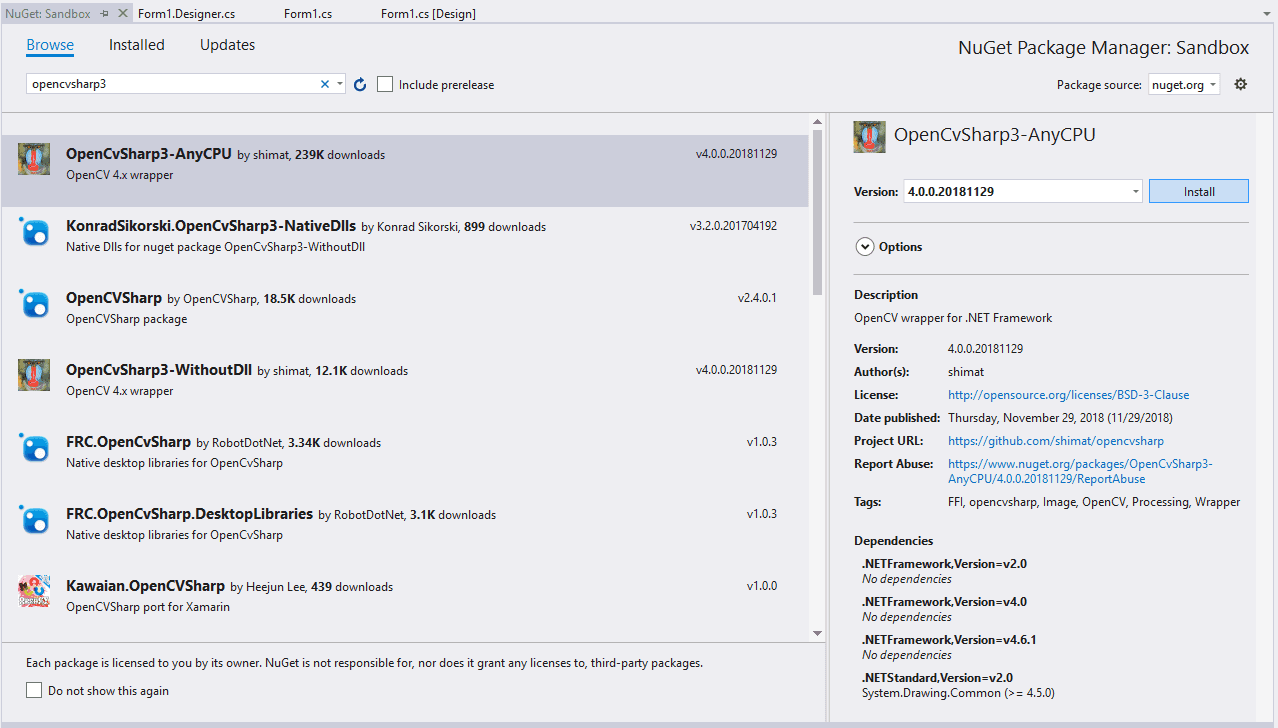
Task: Collapse the Options section
Action: pos(864,246)
